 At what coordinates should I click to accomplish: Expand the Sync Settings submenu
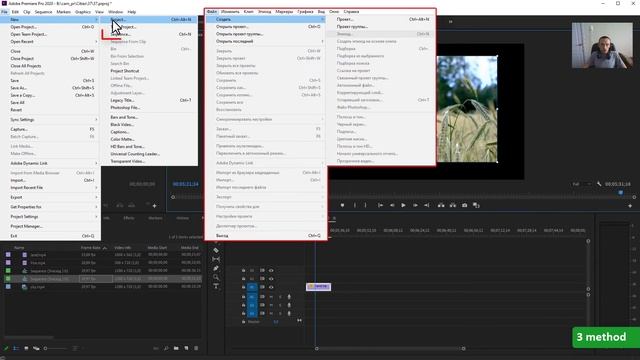tap(51, 120)
